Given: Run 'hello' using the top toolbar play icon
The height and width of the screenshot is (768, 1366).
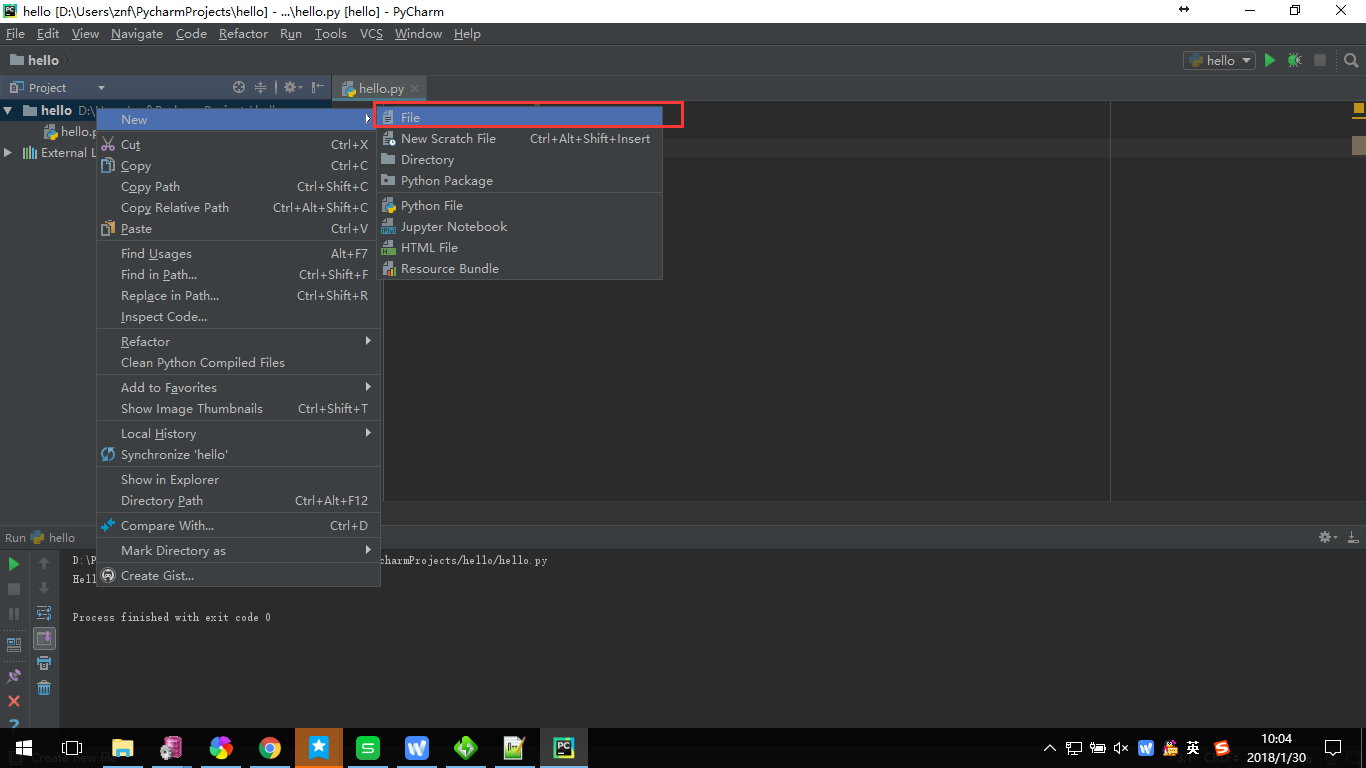Looking at the screenshot, I should [x=1270, y=60].
